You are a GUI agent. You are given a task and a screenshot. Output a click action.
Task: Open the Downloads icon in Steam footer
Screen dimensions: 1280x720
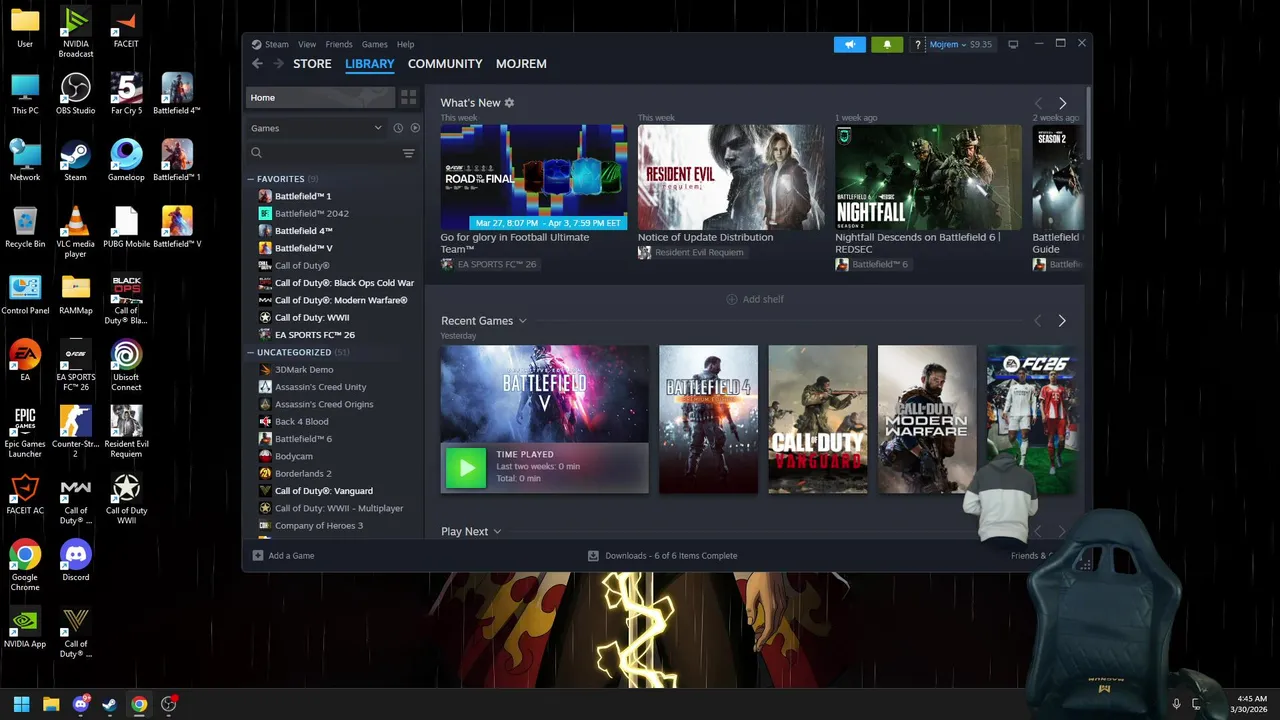click(x=593, y=556)
